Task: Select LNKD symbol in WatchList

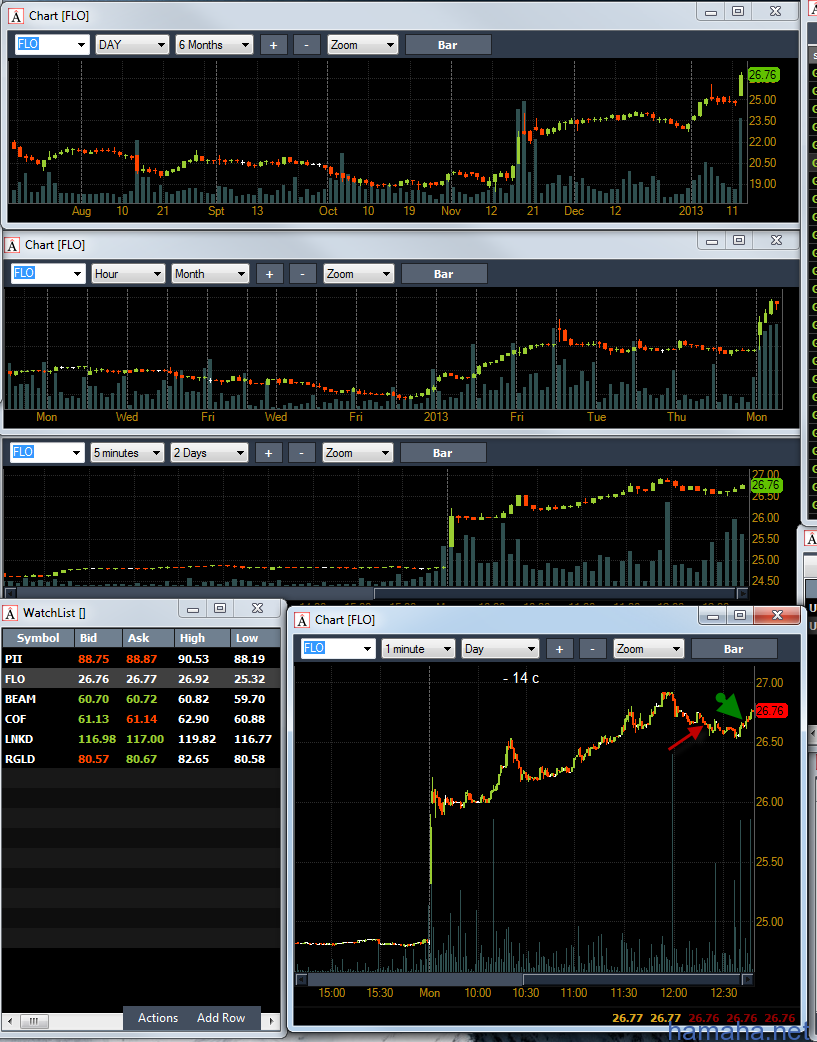Action: [x=19, y=738]
